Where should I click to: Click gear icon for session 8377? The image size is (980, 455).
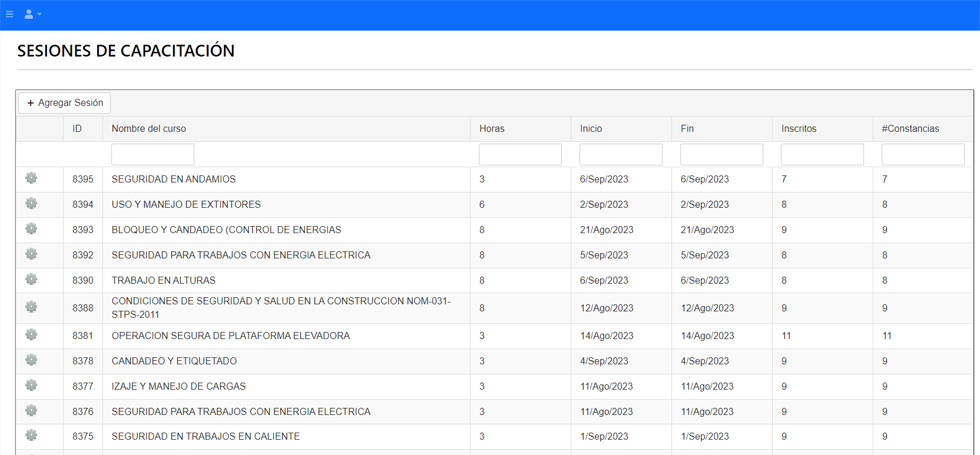click(31, 386)
